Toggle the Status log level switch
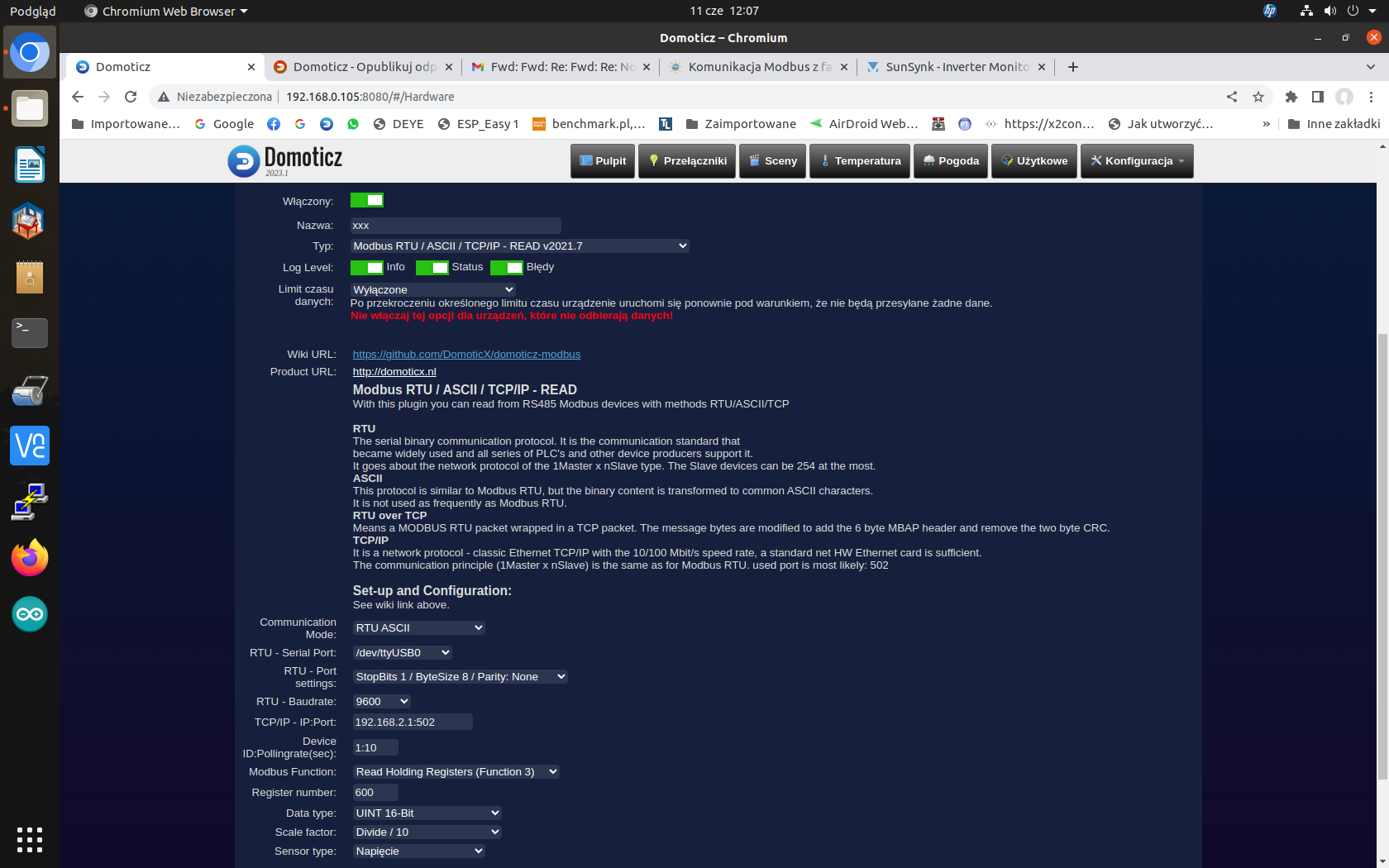Image resolution: width=1389 pixels, height=868 pixels. point(432,267)
